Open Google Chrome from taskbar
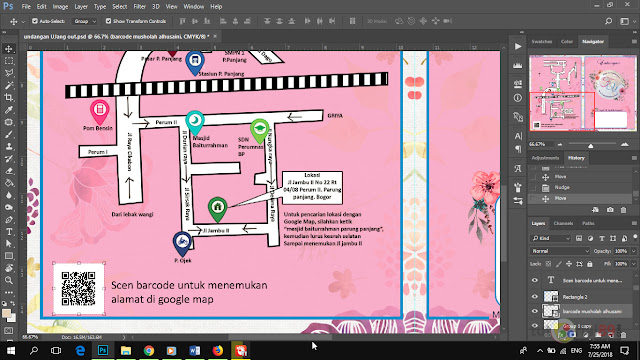Screen dimensions: 640x360 [149, 351]
